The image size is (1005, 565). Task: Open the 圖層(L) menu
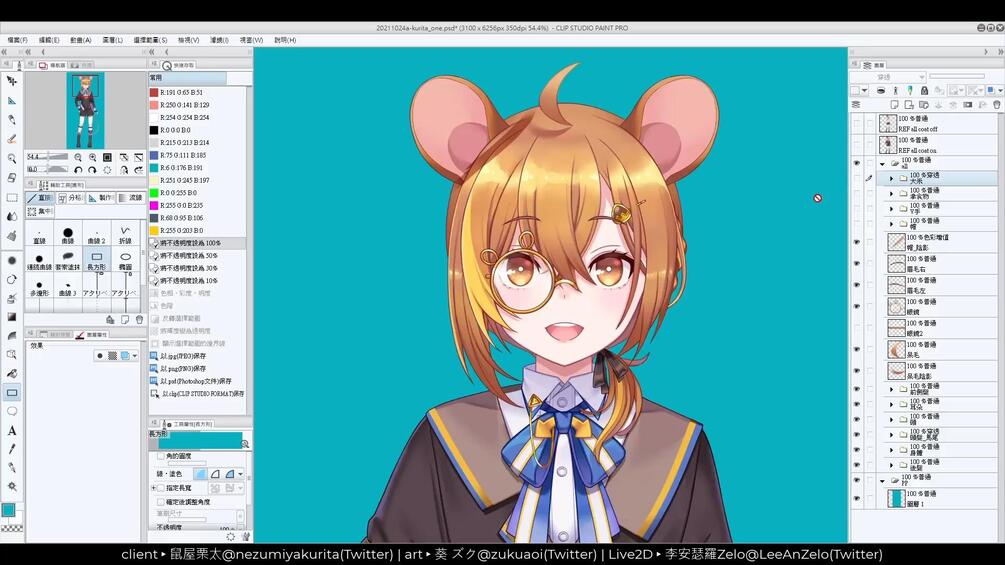click(113, 40)
